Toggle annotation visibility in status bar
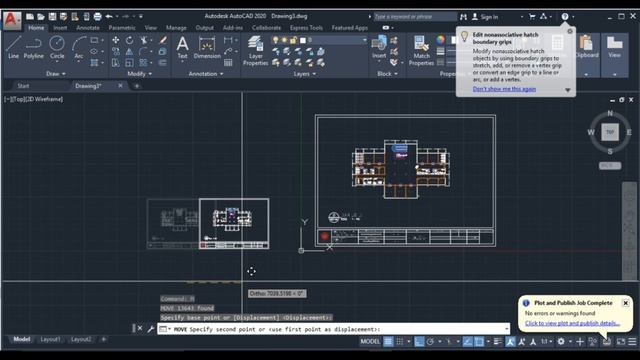Screen dimensions: 640x360 (x=510, y=342)
